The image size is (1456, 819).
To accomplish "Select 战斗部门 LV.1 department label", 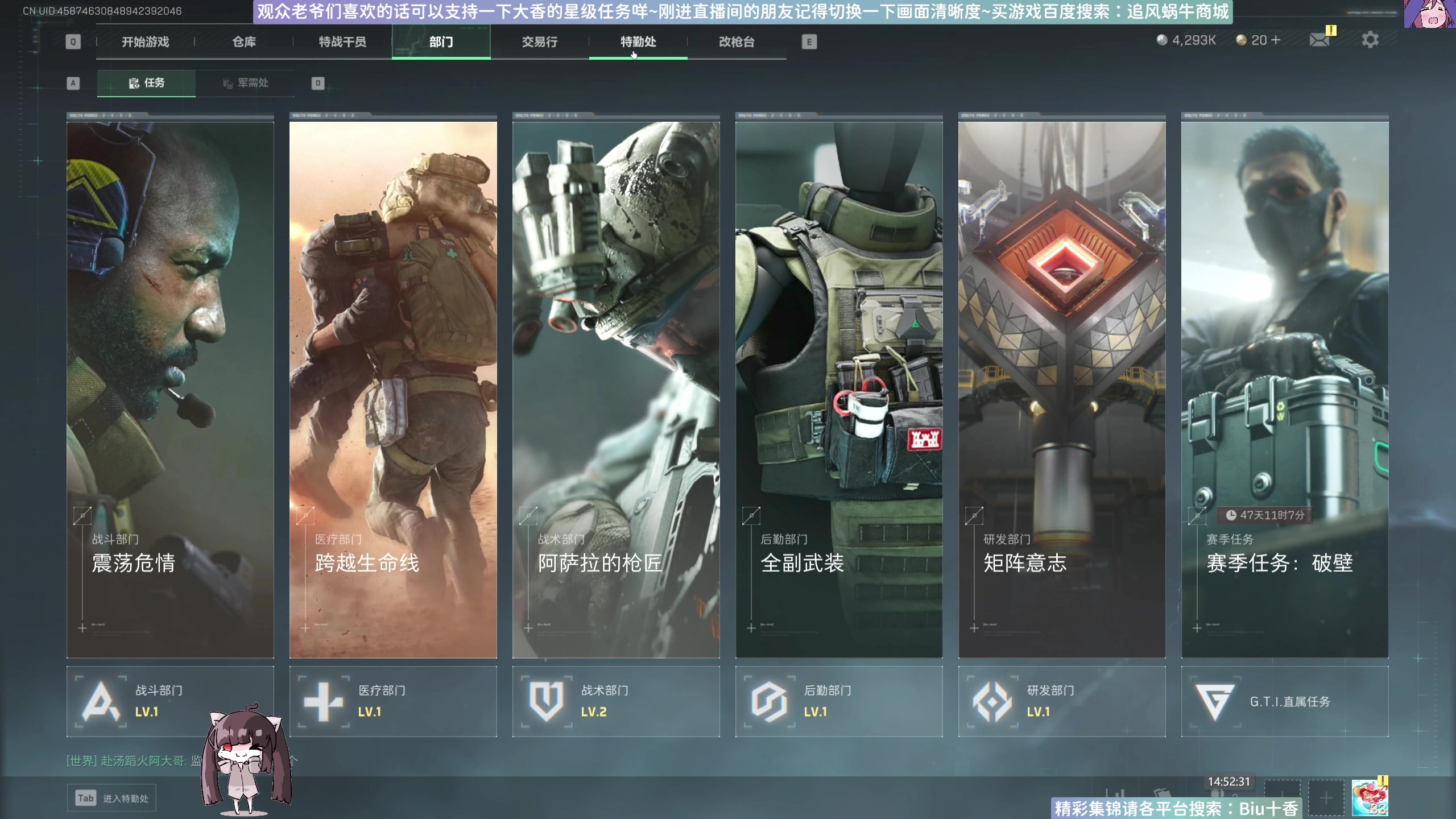I will click(159, 701).
